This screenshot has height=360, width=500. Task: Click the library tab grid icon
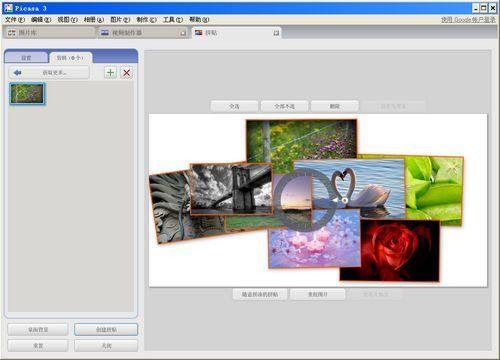pos(12,33)
